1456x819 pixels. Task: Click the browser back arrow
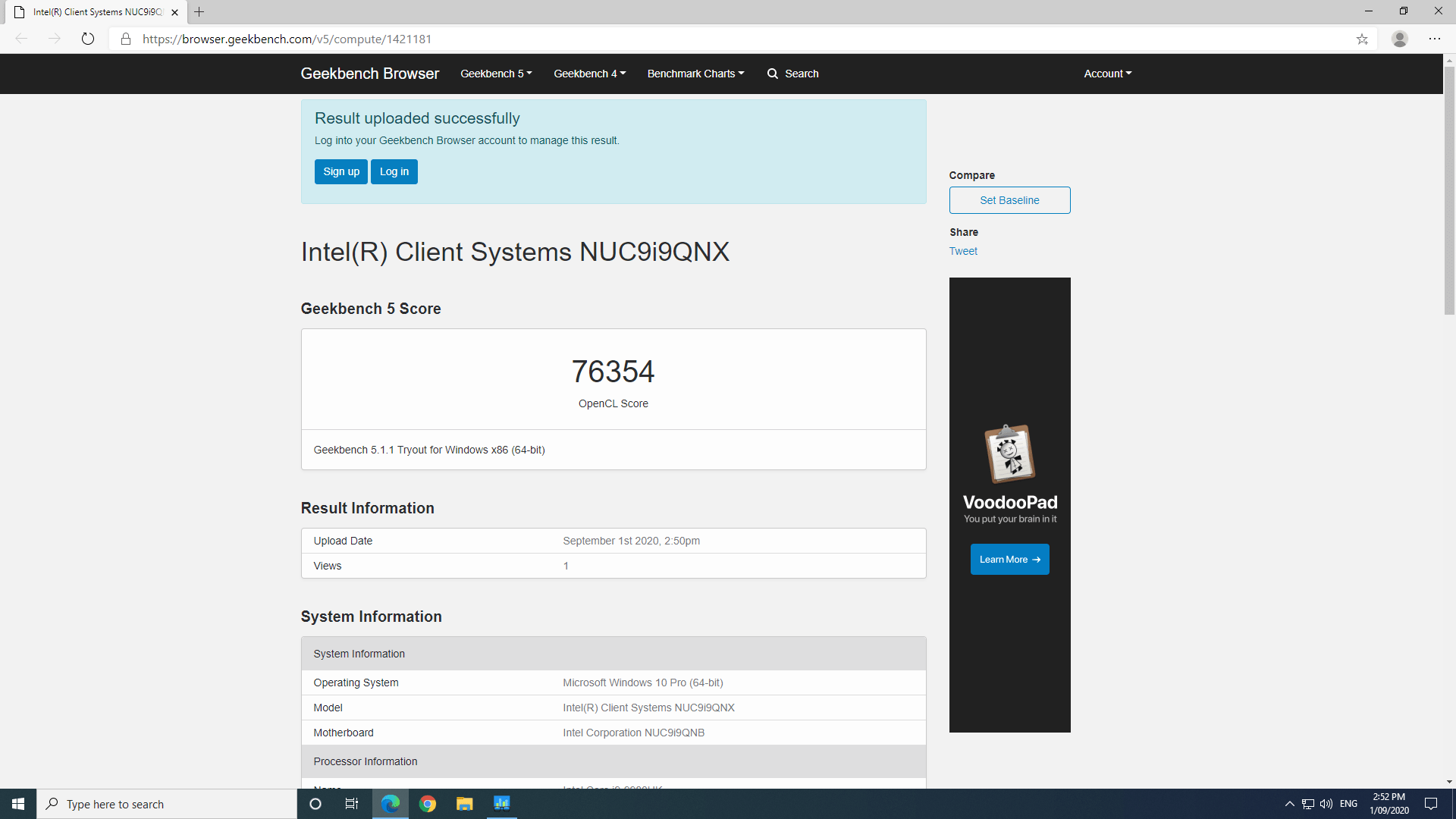pyautogui.click(x=21, y=39)
